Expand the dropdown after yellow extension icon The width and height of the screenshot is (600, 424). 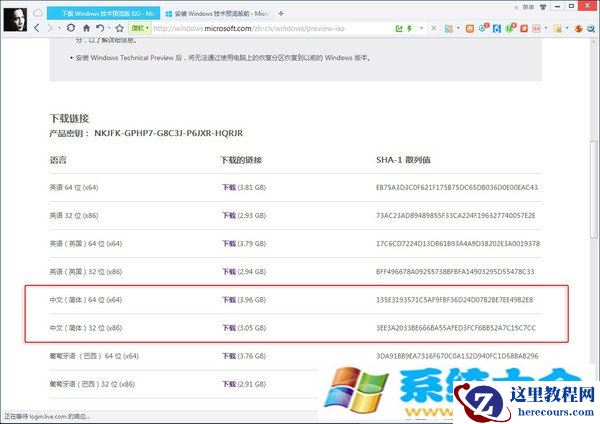click(567, 28)
